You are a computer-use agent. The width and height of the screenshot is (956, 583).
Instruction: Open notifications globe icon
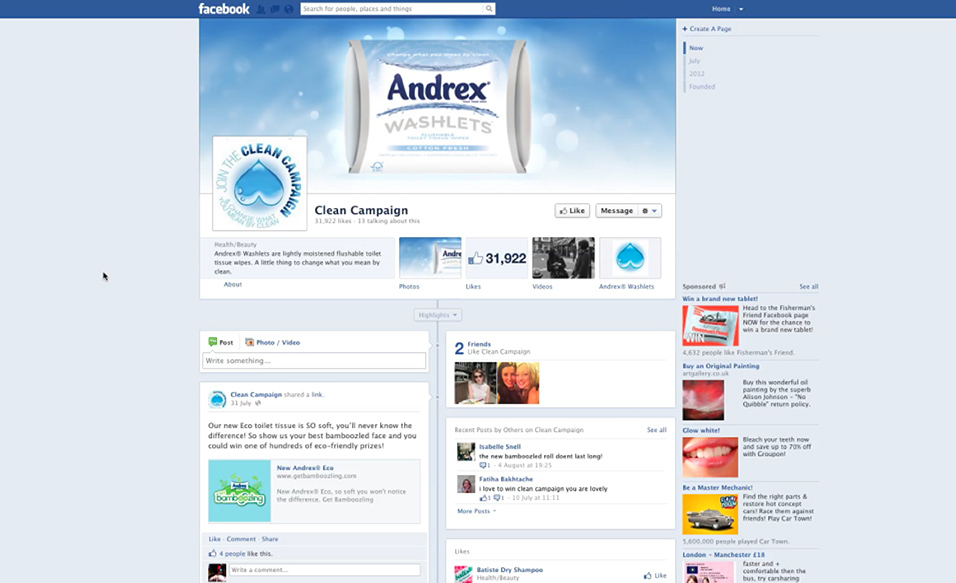pyautogui.click(x=289, y=9)
